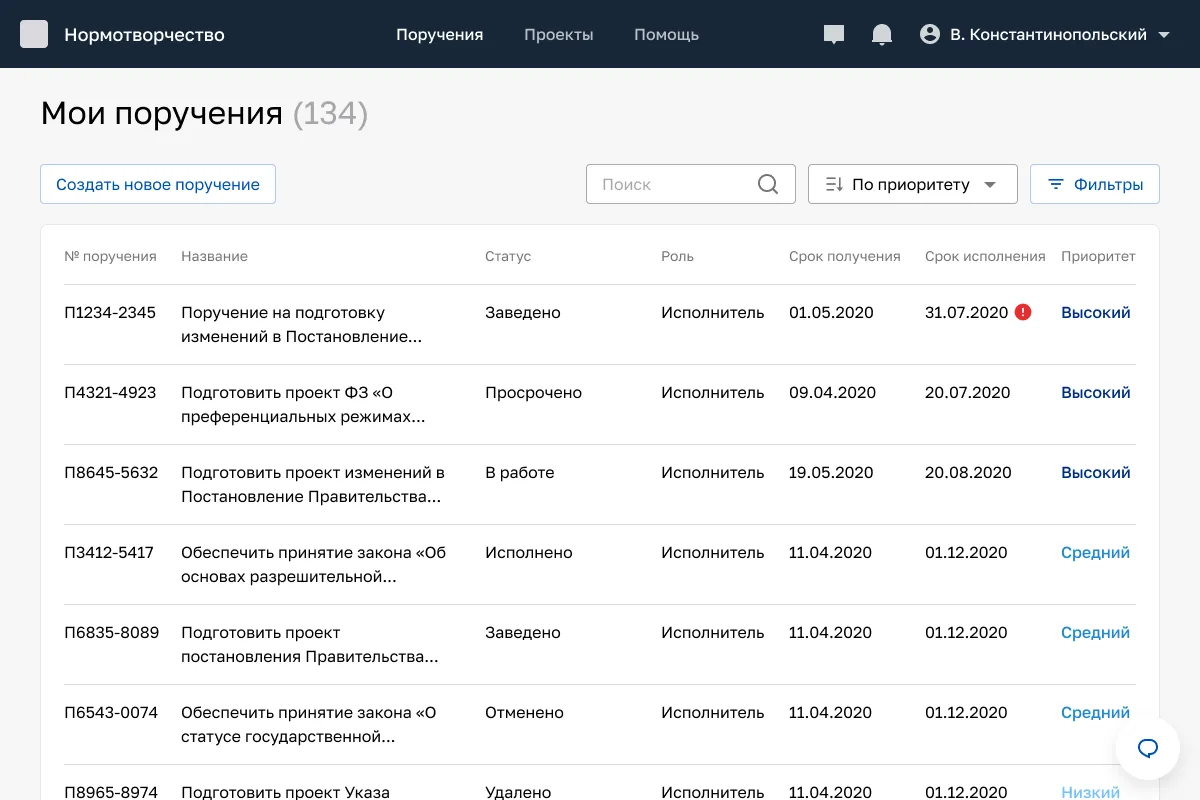Click the Удалено status
The width and height of the screenshot is (1200, 800).
[x=518, y=792]
